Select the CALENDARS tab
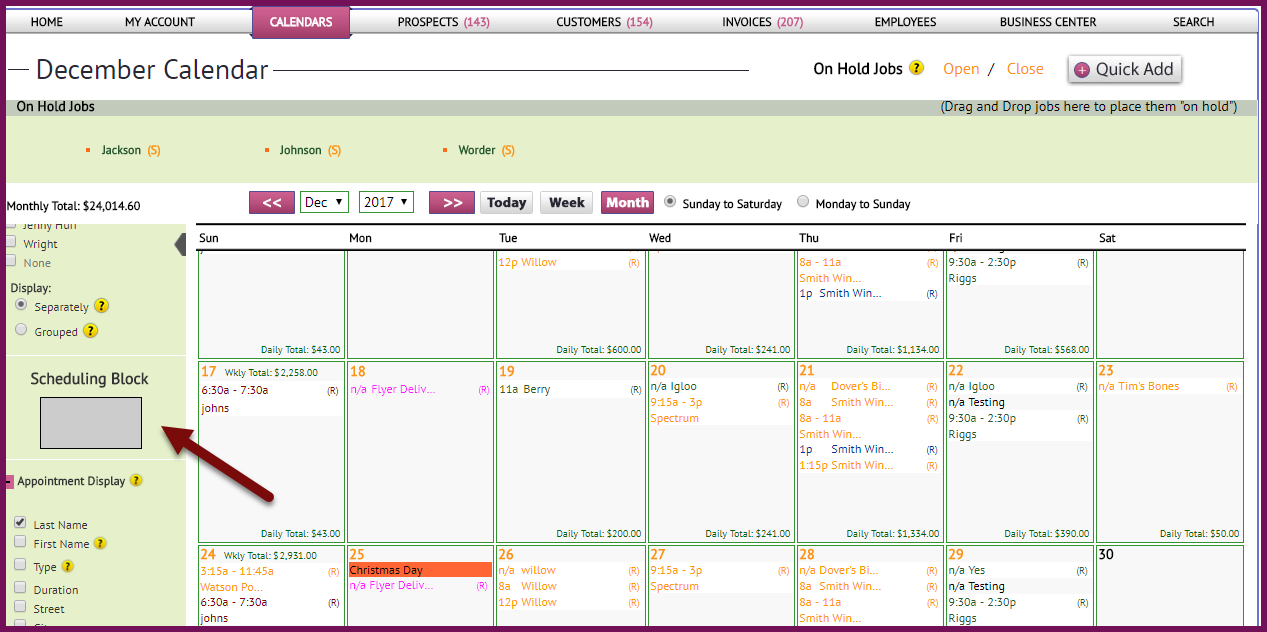Image resolution: width=1267 pixels, height=632 pixels. point(301,21)
